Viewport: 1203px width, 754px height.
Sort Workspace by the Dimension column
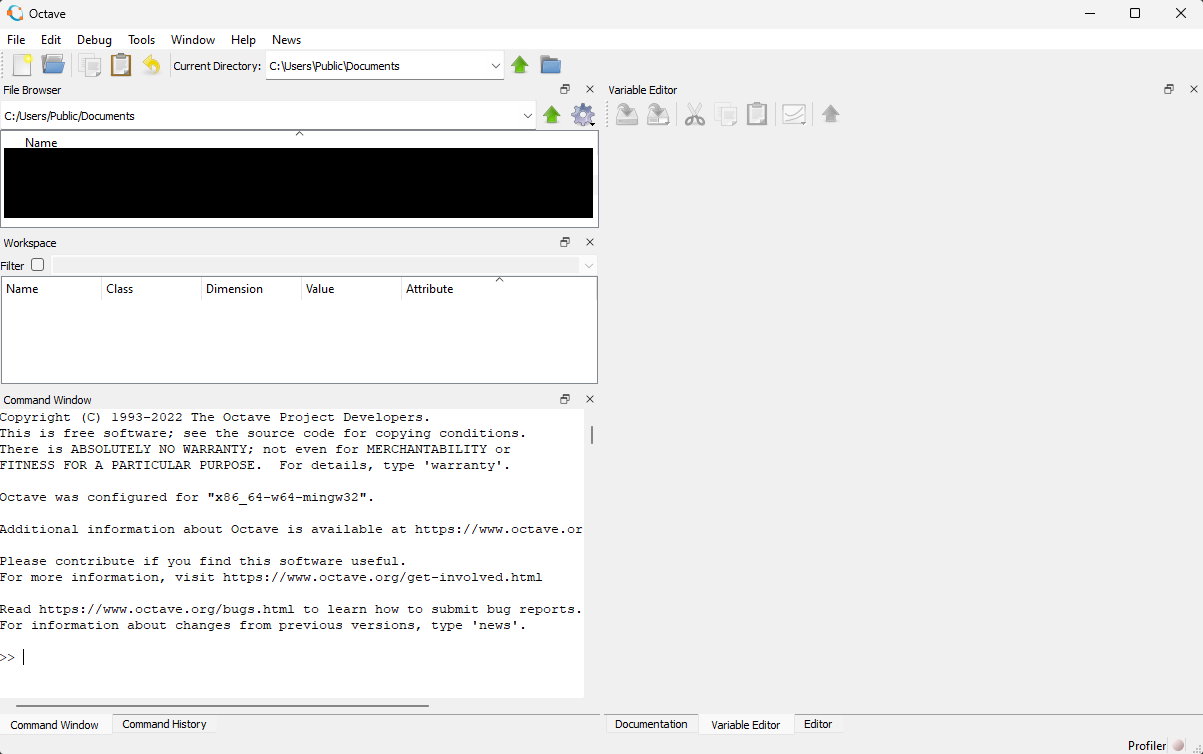[x=251, y=289]
